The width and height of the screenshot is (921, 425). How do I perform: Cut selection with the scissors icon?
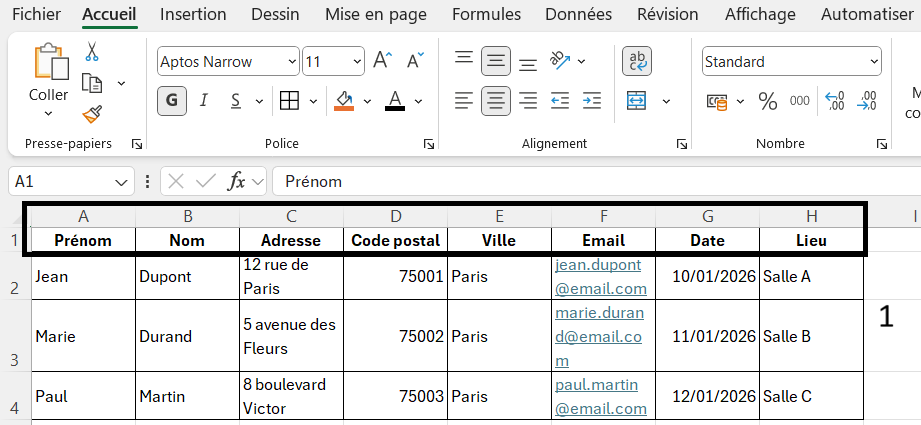click(x=92, y=51)
